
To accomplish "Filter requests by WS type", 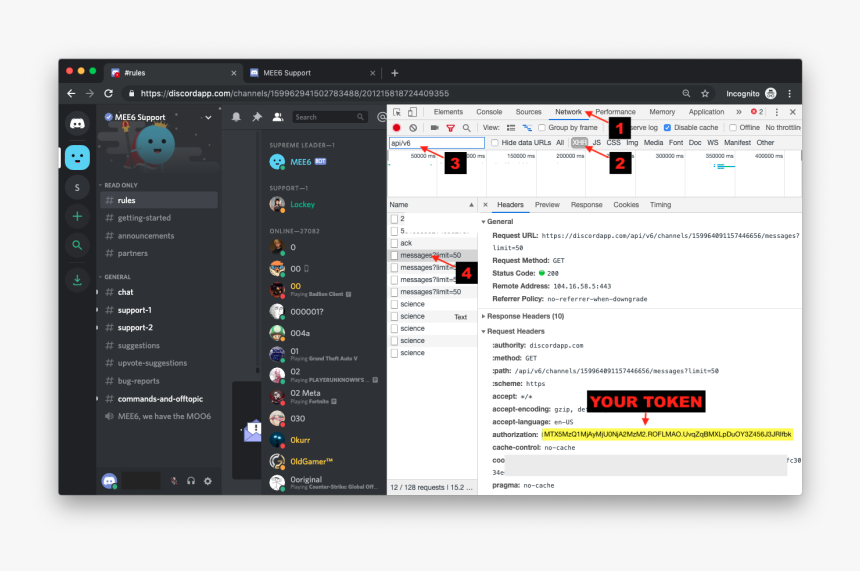I will (x=712, y=143).
